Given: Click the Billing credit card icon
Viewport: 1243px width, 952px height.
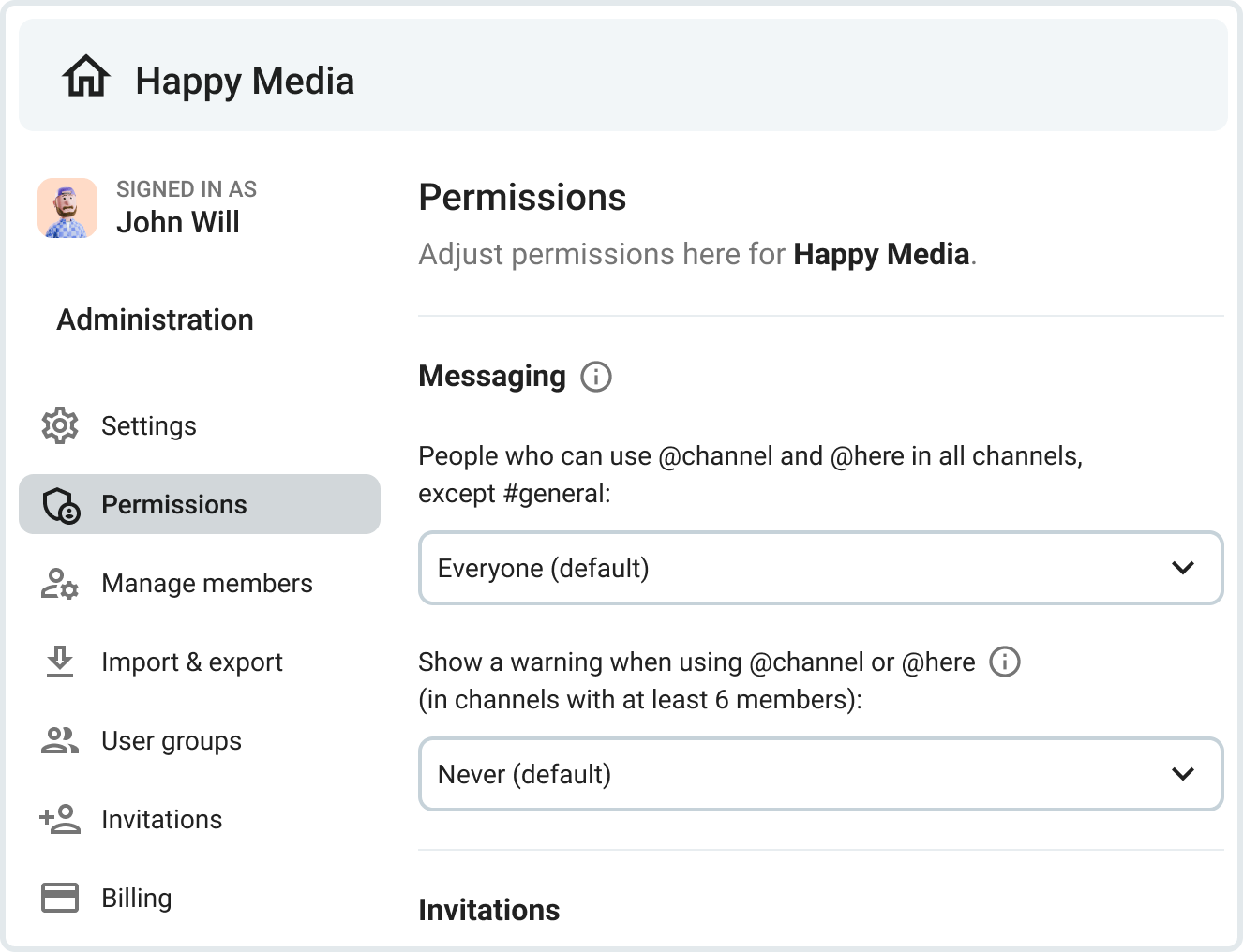Looking at the screenshot, I should pos(60,898).
